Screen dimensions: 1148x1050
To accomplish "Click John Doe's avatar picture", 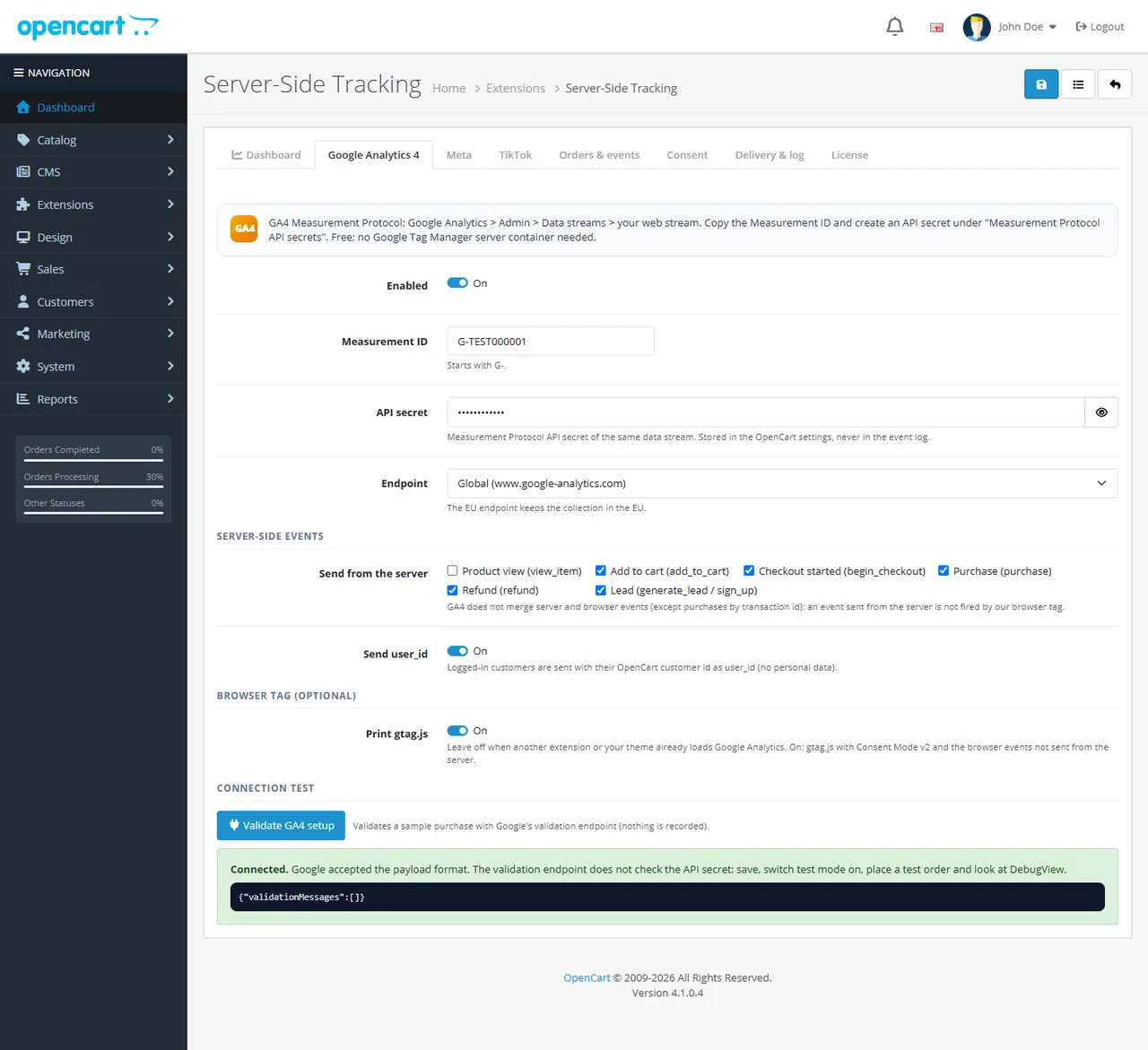I will [x=977, y=27].
